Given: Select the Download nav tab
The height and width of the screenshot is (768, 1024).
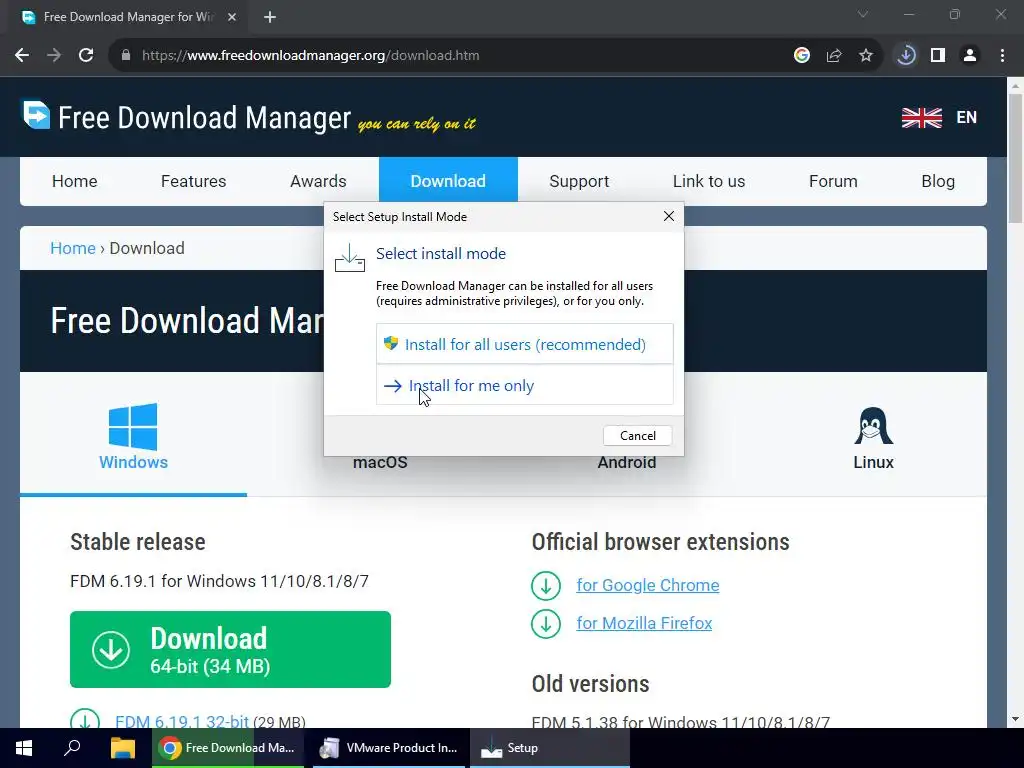Looking at the screenshot, I should coord(448,181).
